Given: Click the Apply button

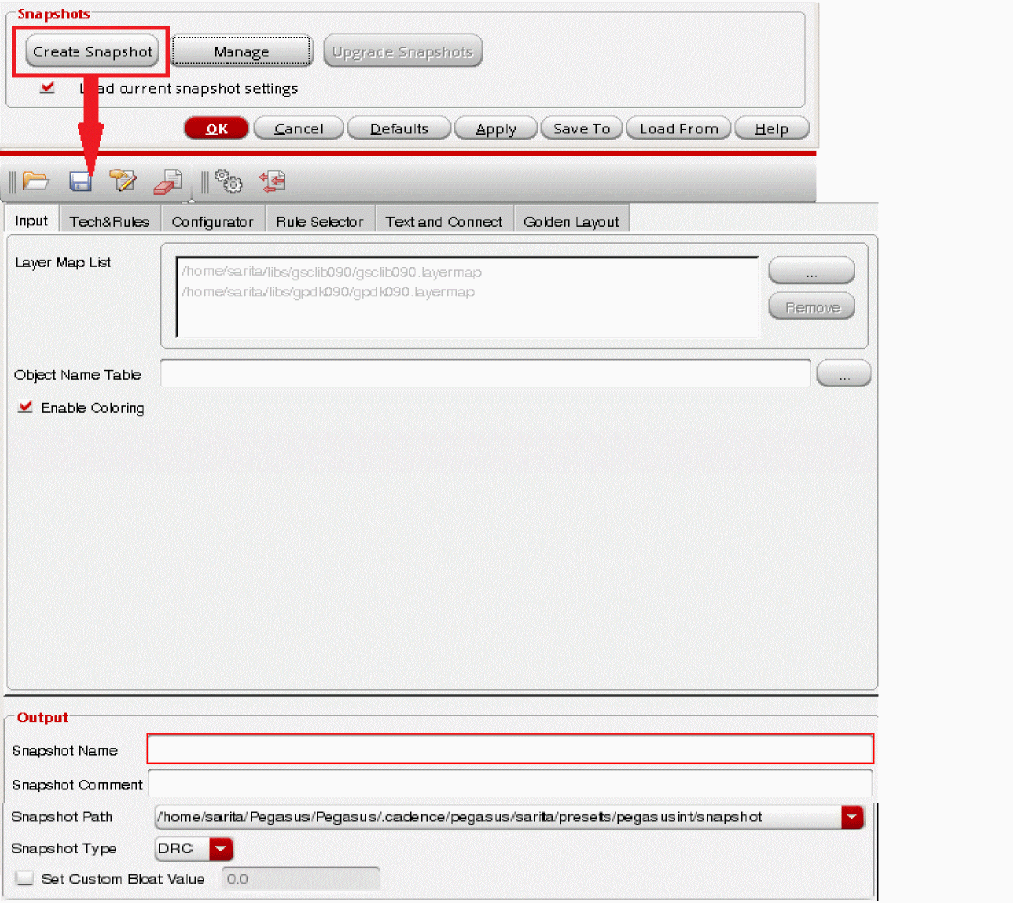Looking at the screenshot, I should [x=496, y=129].
